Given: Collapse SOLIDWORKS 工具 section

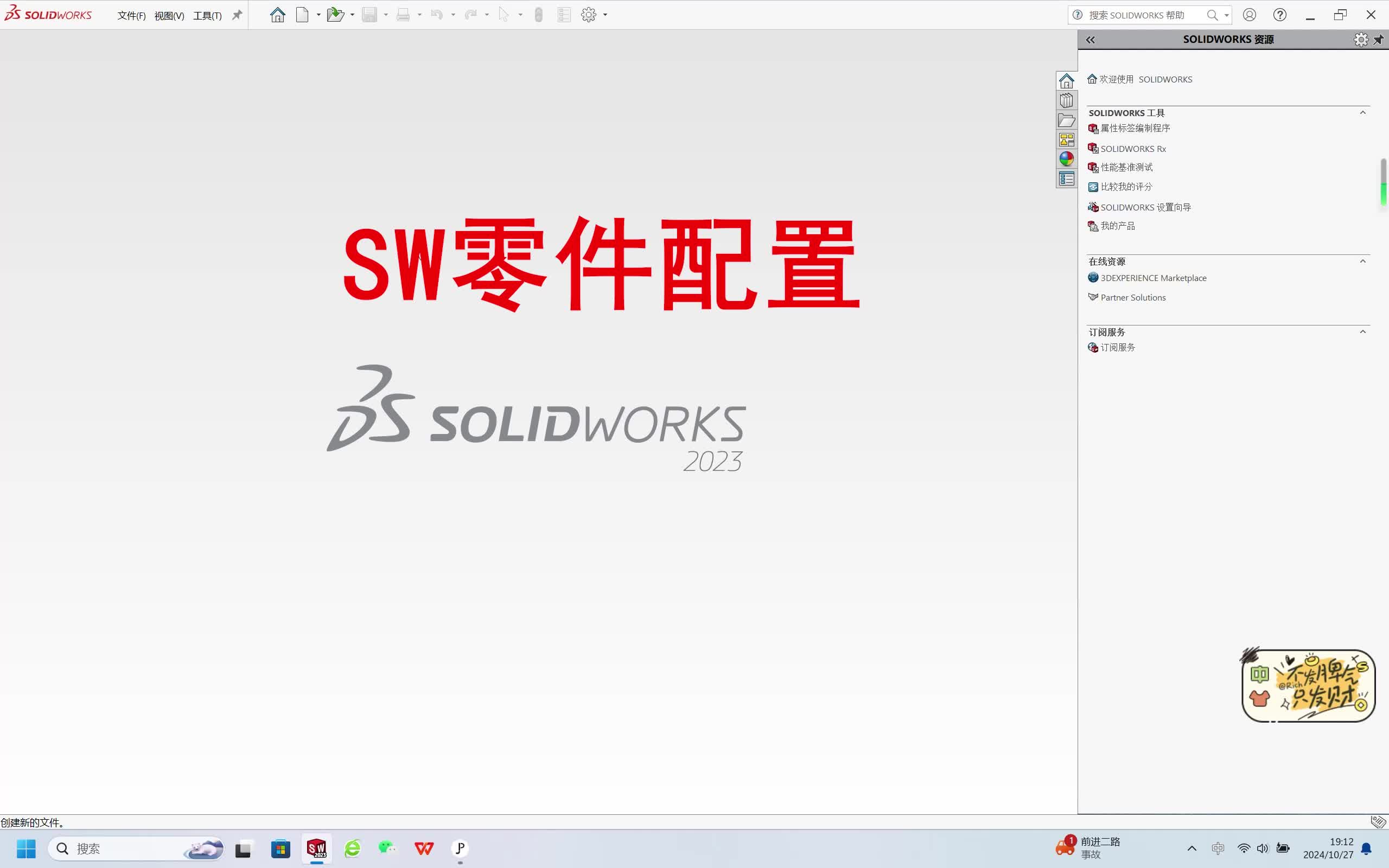Looking at the screenshot, I should click(x=1362, y=112).
